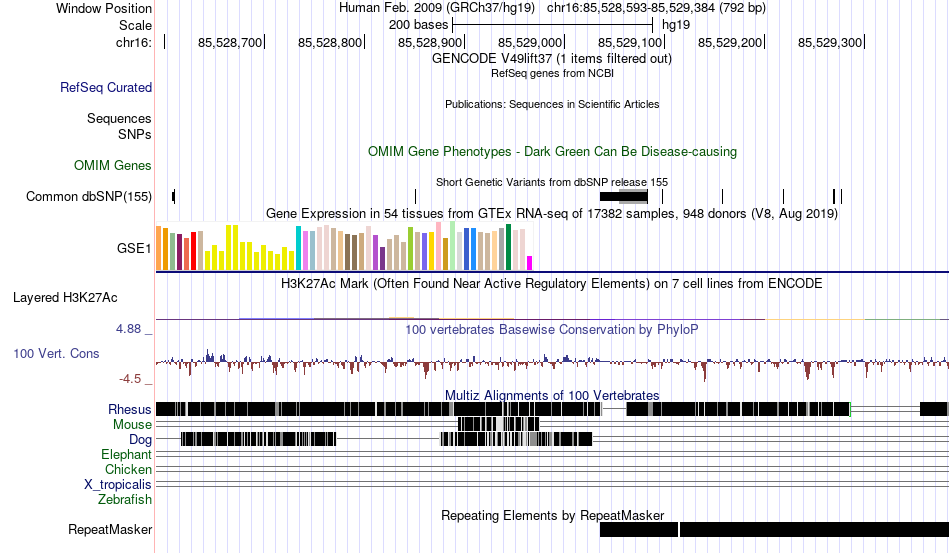Select the Rhesus alignment row label
This screenshot has width=950, height=553.
click(130, 409)
